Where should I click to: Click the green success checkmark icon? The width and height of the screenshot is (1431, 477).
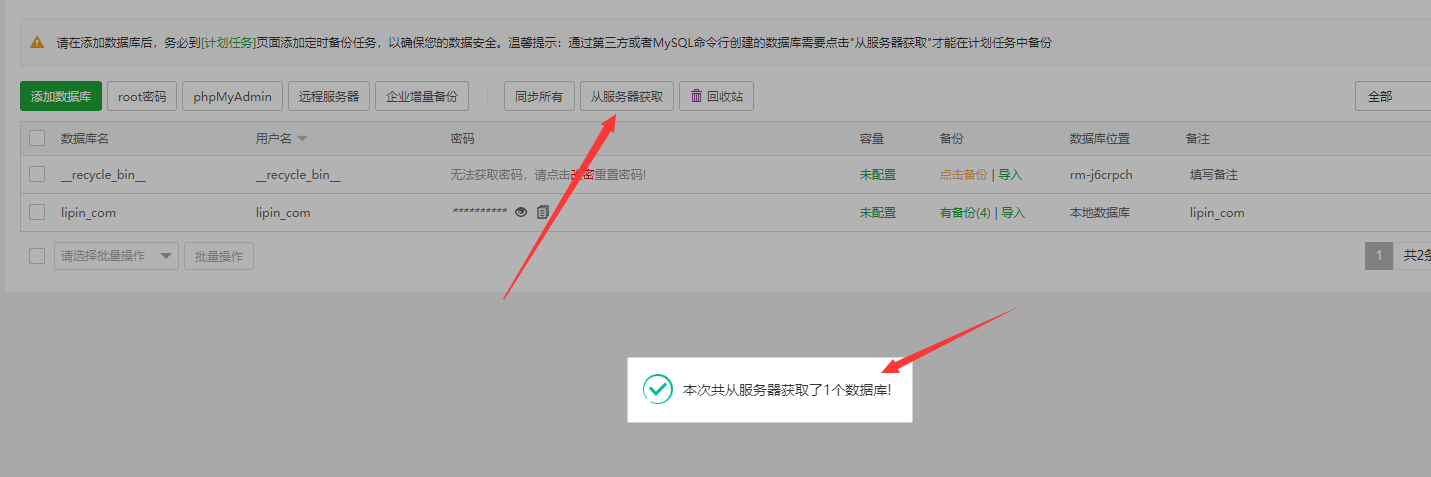(x=657, y=389)
